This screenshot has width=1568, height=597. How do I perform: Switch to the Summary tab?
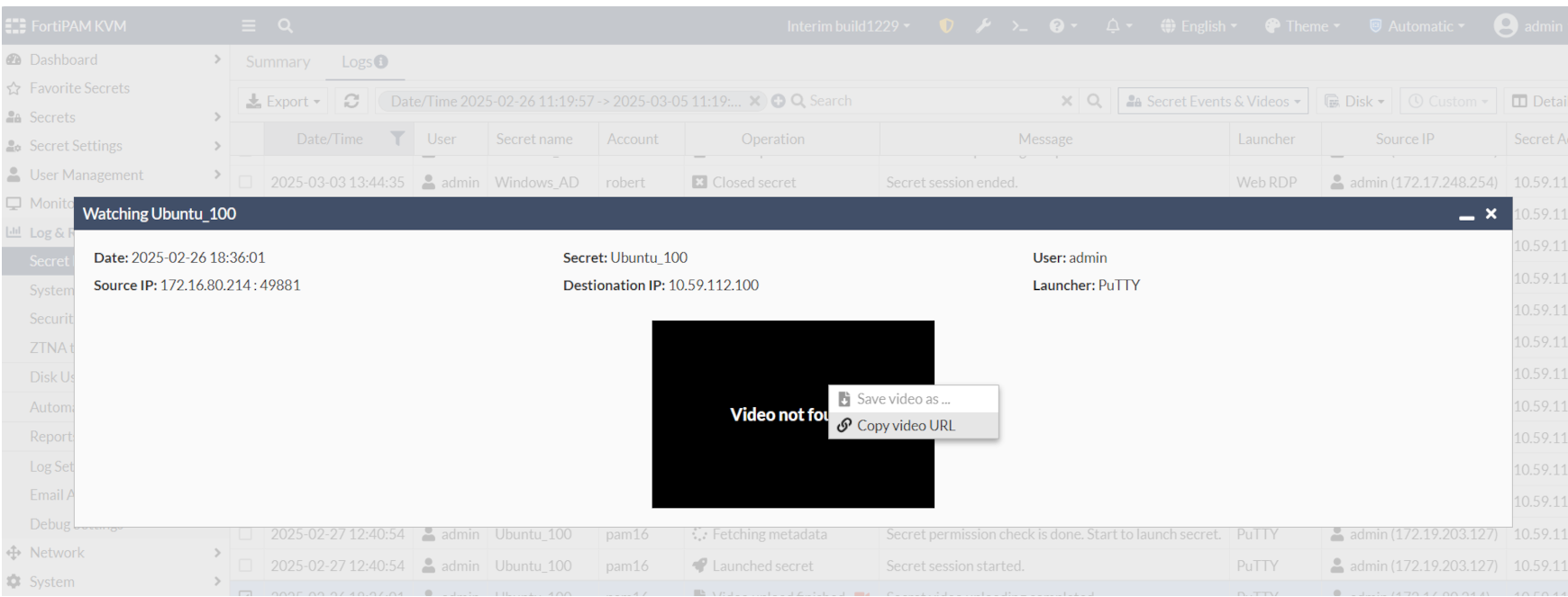coord(278,61)
